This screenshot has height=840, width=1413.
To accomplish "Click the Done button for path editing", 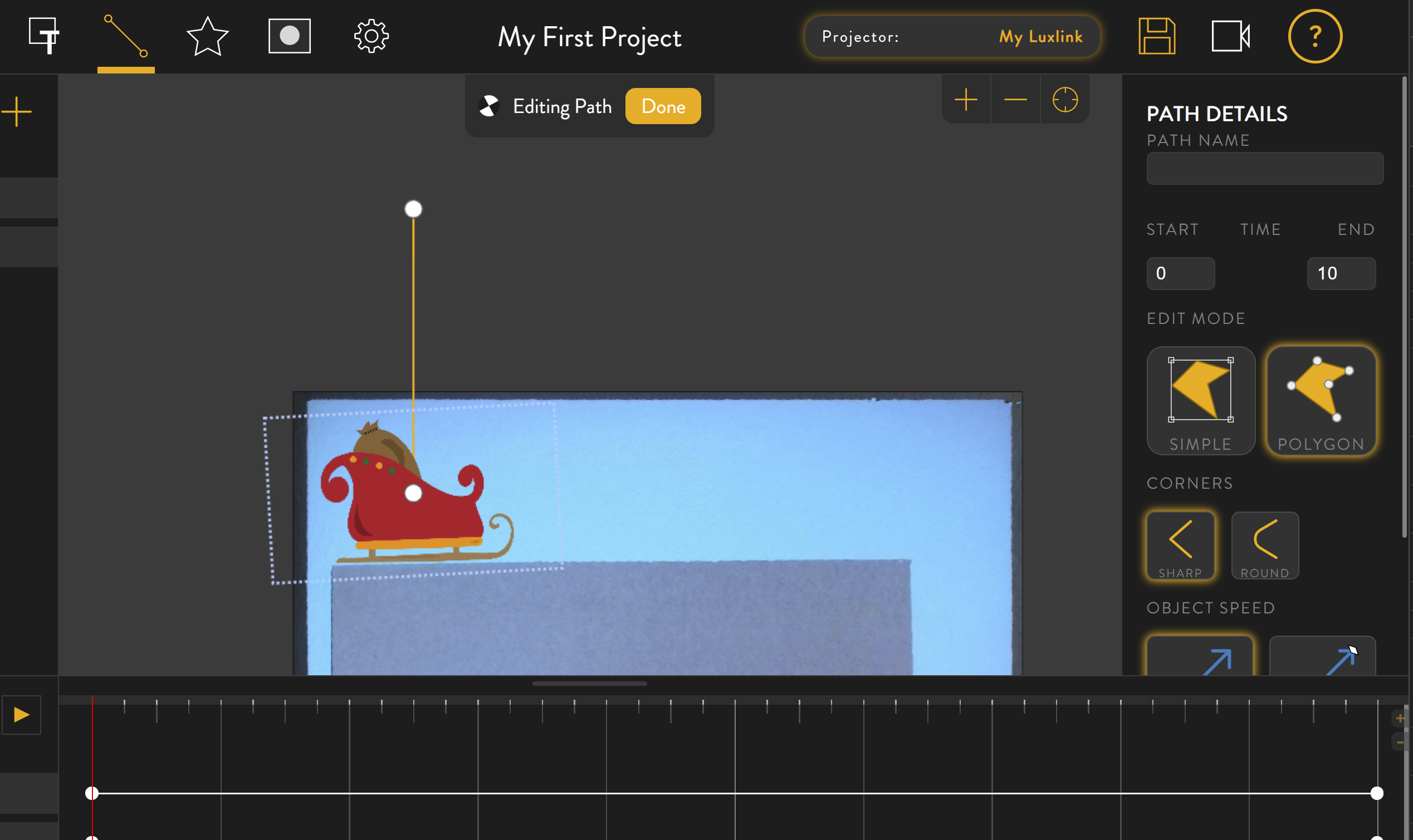I will tap(663, 106).
